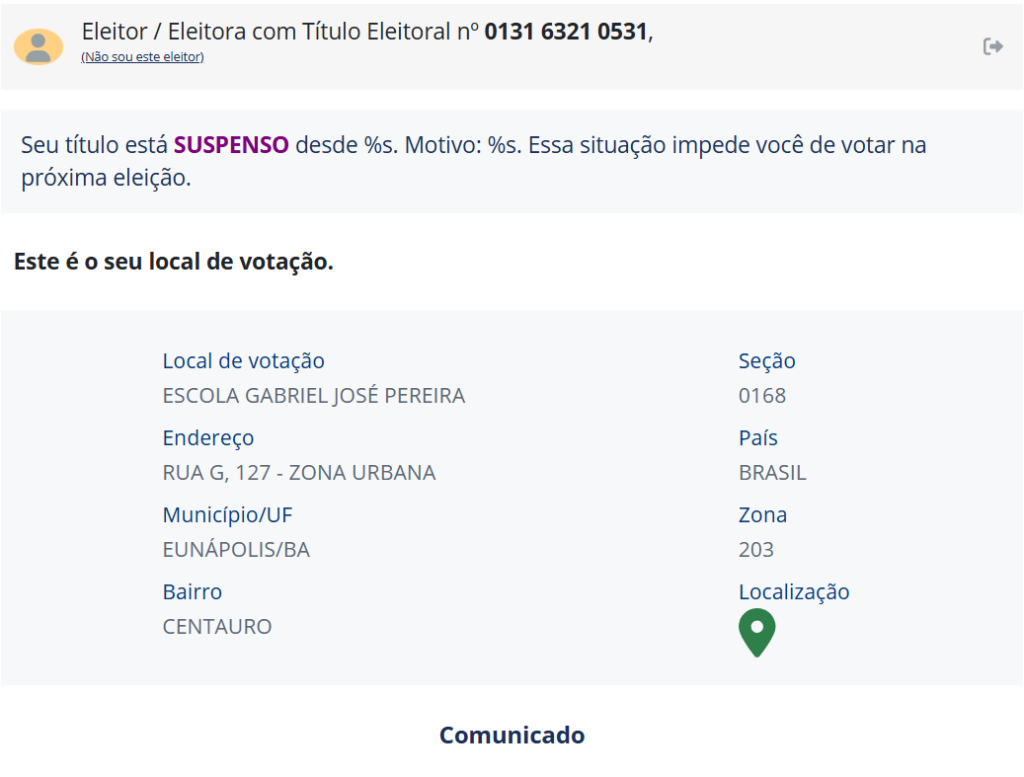Viewport: 1024px width, 777px height.
Task: Select the school name ESCOLA GABRIEL JOSÉ PEREIRA
Action: click(x=313, y=396)
